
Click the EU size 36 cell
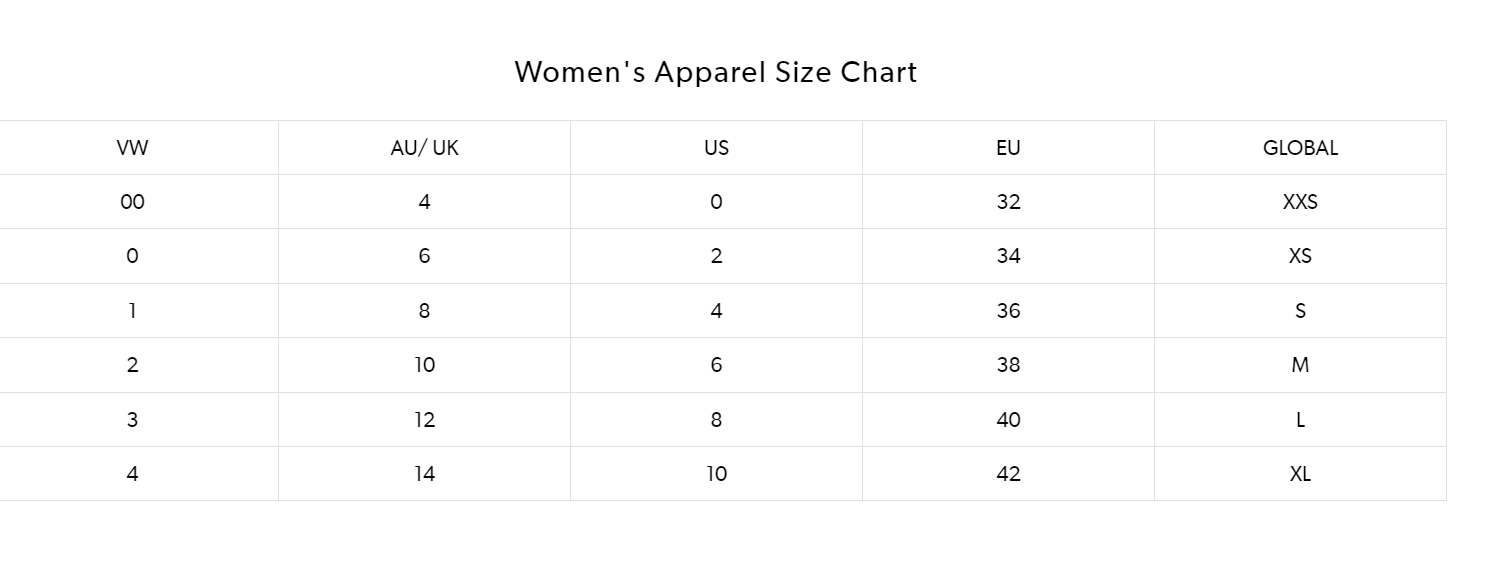(1008, 311)
